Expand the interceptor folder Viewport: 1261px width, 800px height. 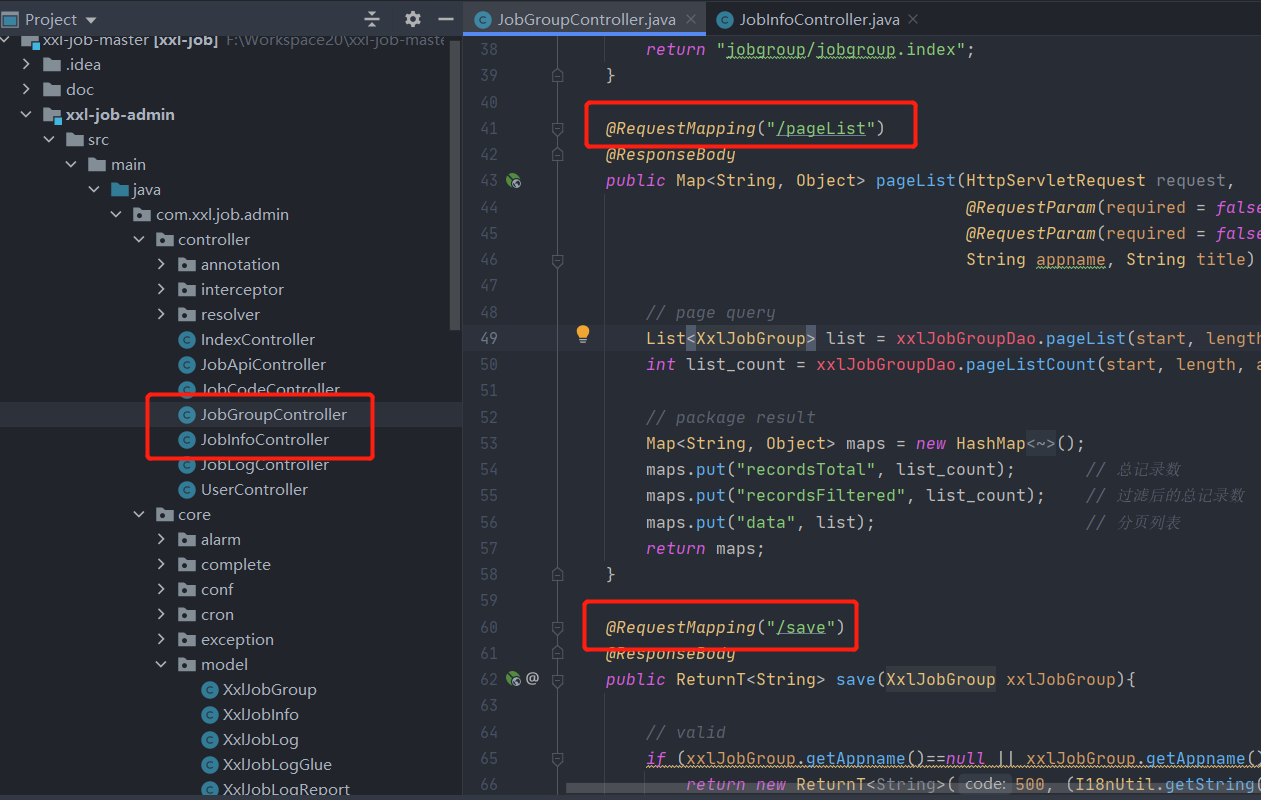162,289
